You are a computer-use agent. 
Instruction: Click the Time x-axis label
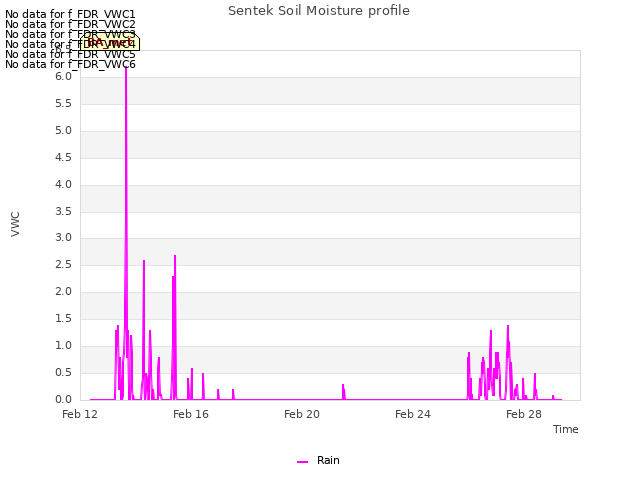[x=566, y=429]
